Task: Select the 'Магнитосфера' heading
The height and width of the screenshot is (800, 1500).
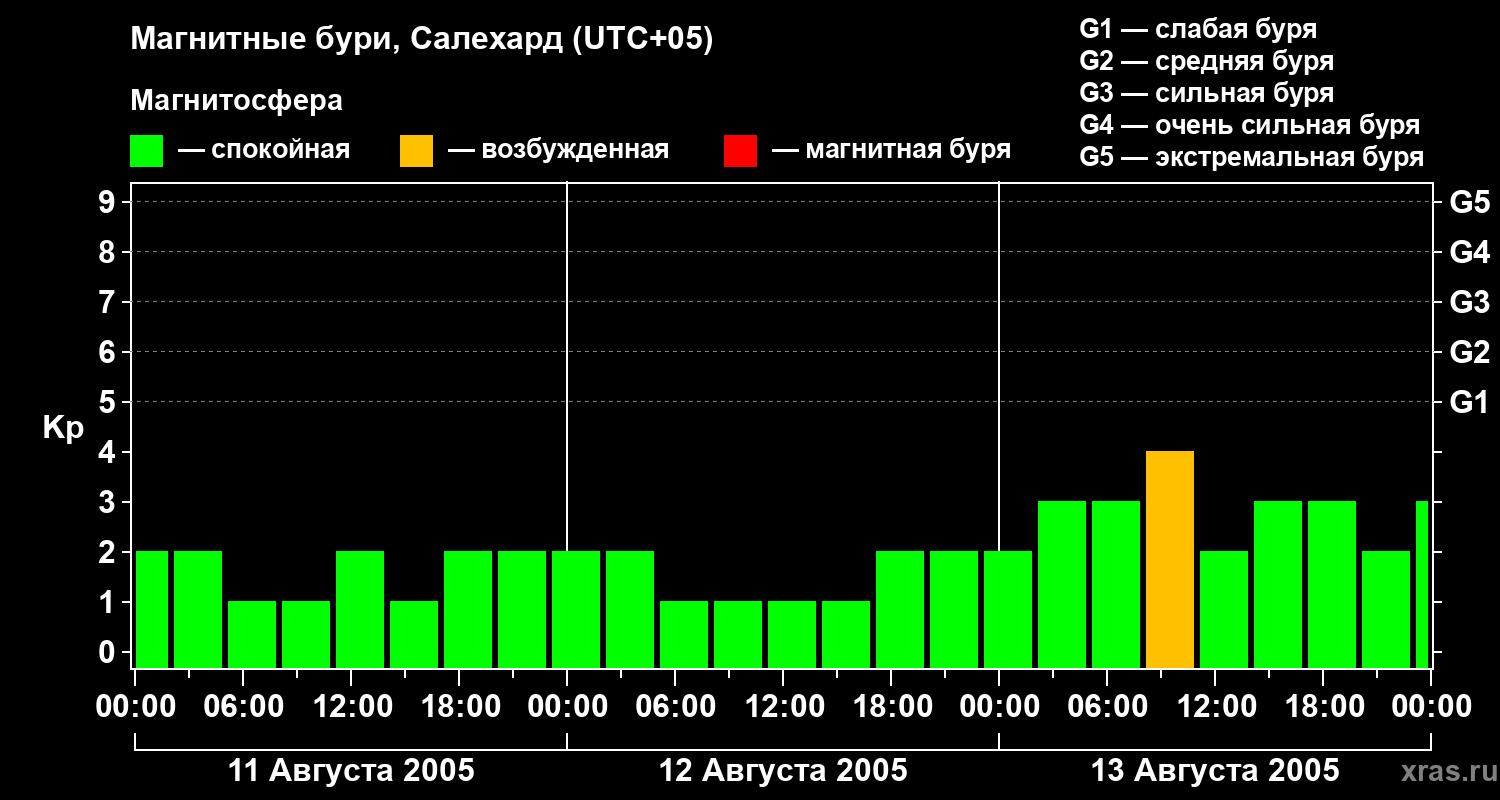Action: coord(237,101)
